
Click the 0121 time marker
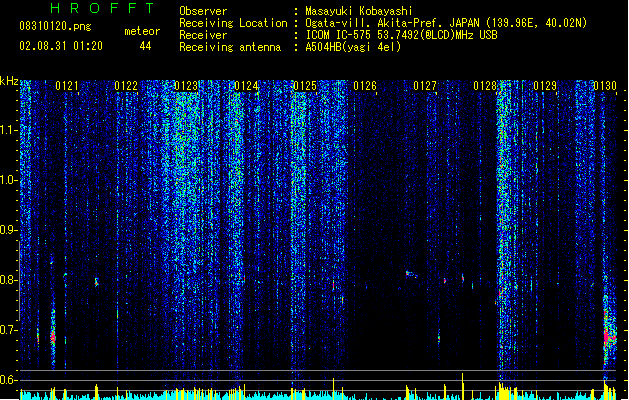[67, 86]
